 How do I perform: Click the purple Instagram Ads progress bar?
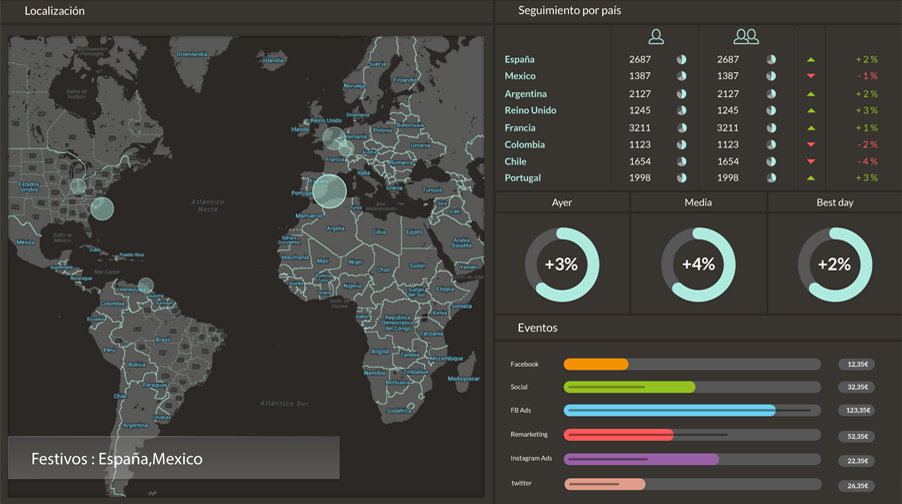click(x=641, y=459)
